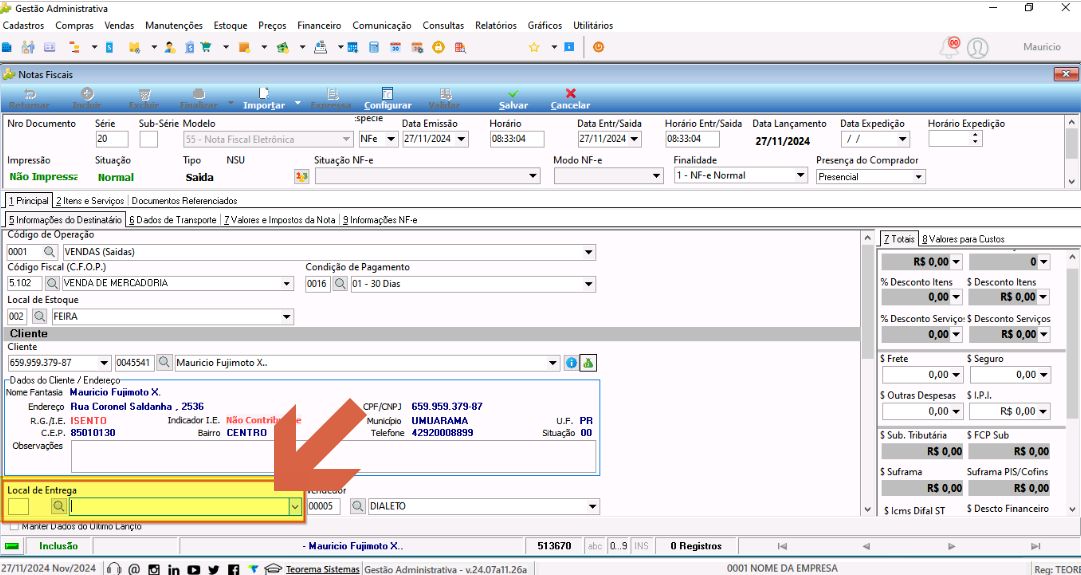
Task: Open the calculator toolbar icon
Action: [374, 48]
